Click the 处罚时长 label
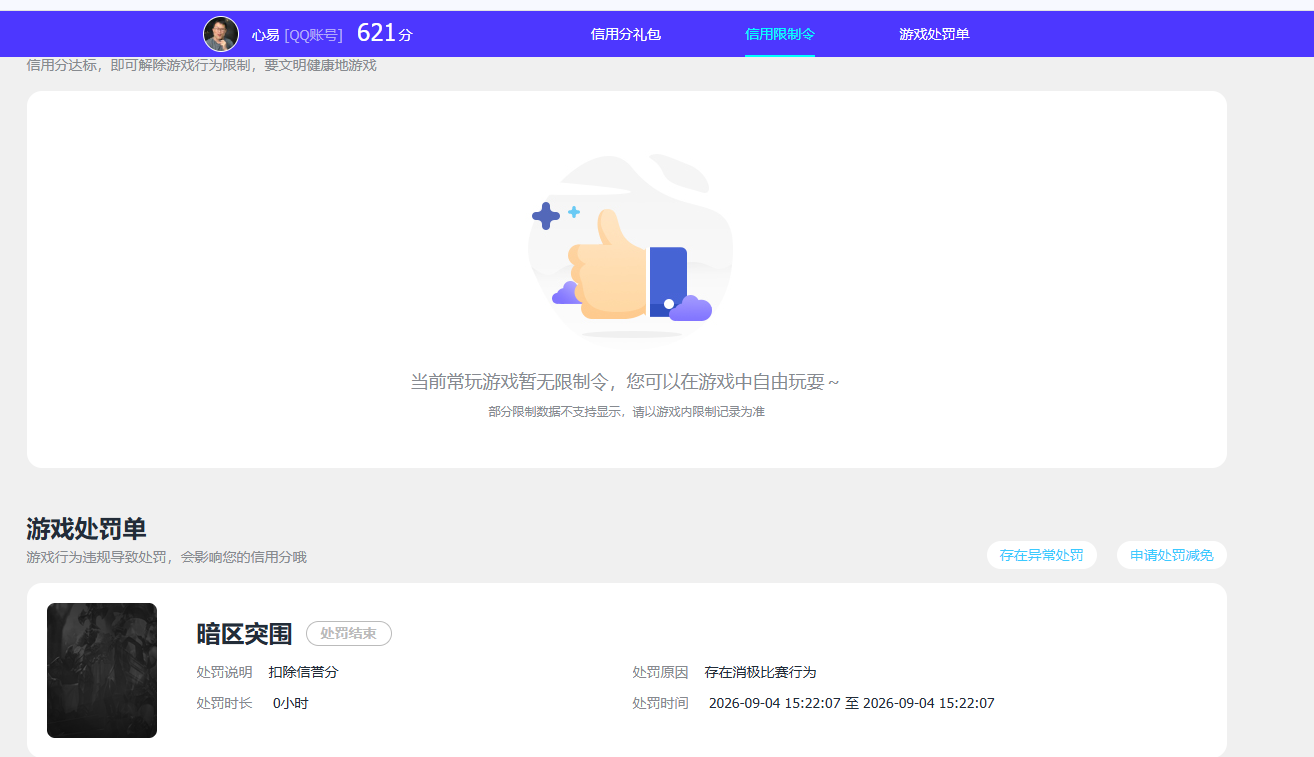The image size is (1314, 757). 225,703
